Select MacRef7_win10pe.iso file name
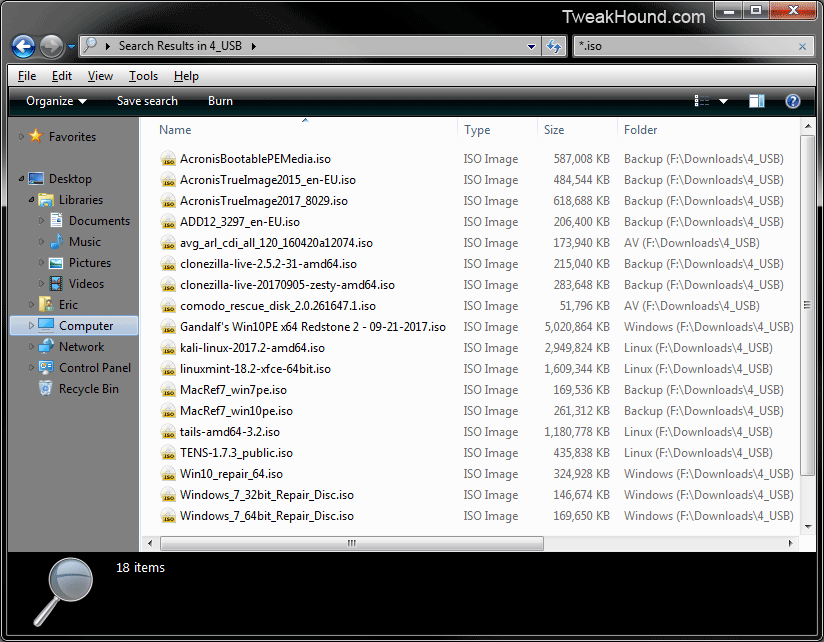824x642 pixels. coord(236,411)
